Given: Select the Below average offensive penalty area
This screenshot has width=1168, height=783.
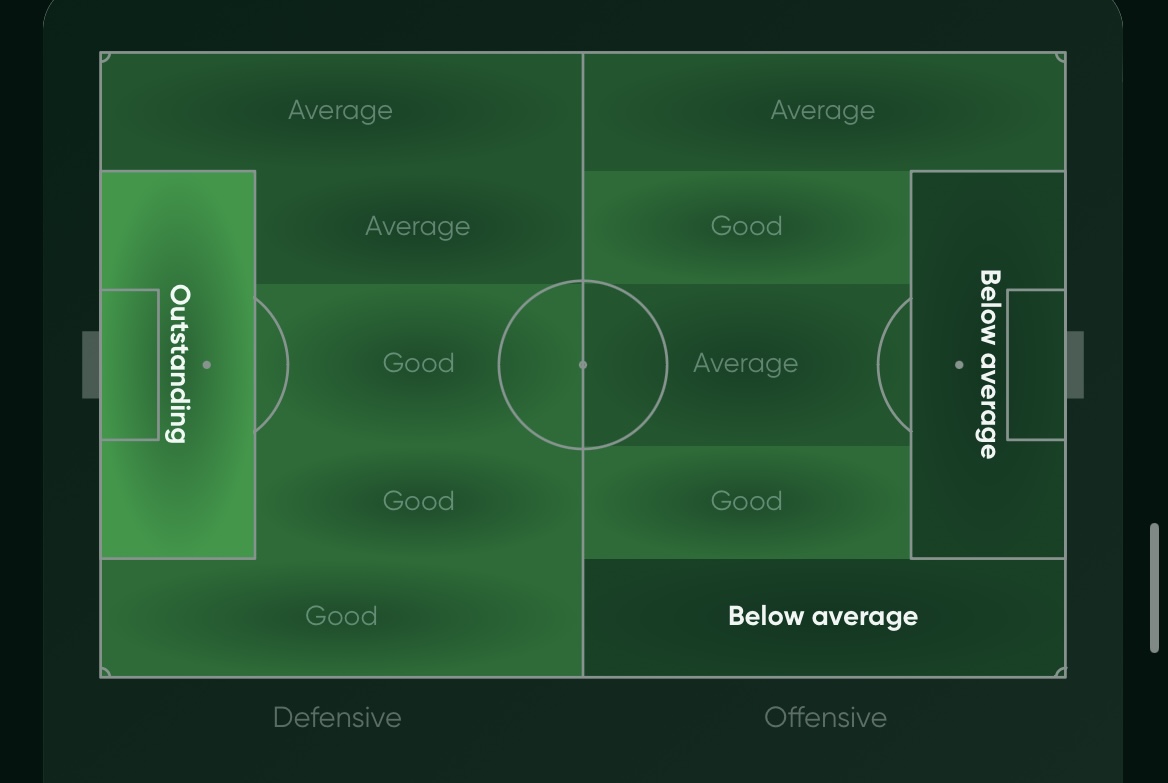Looking at the screenshot, I should tap(987, 364).
